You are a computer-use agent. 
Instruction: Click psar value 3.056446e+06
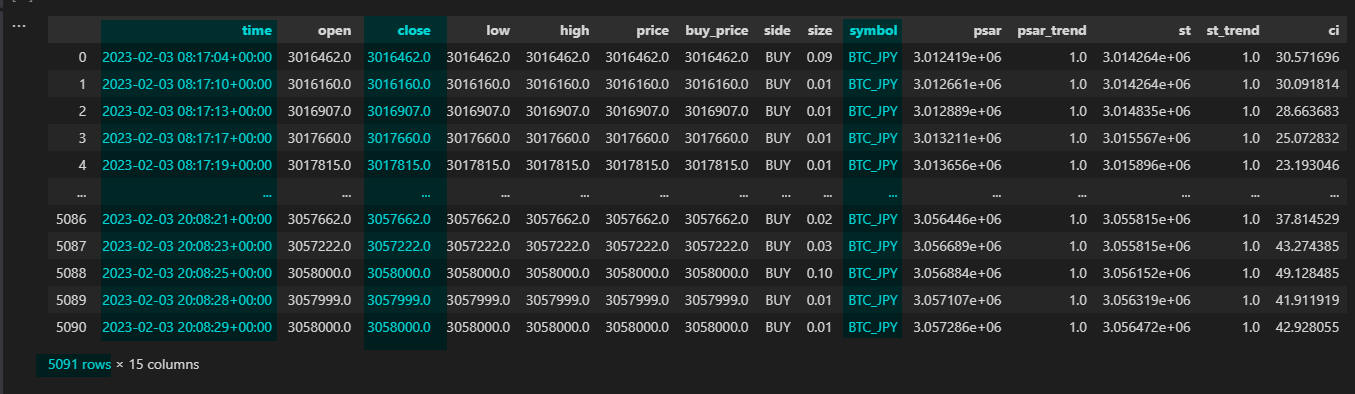tap(957, 218)
